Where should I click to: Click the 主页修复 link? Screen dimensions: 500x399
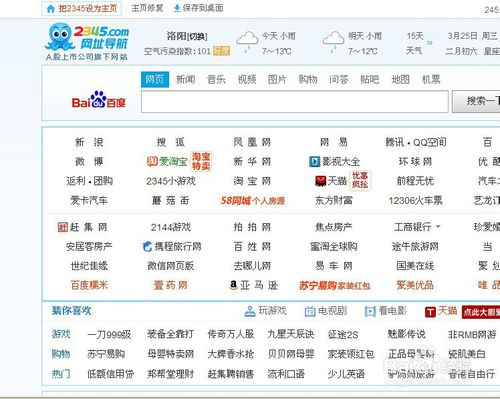(147, 8)
